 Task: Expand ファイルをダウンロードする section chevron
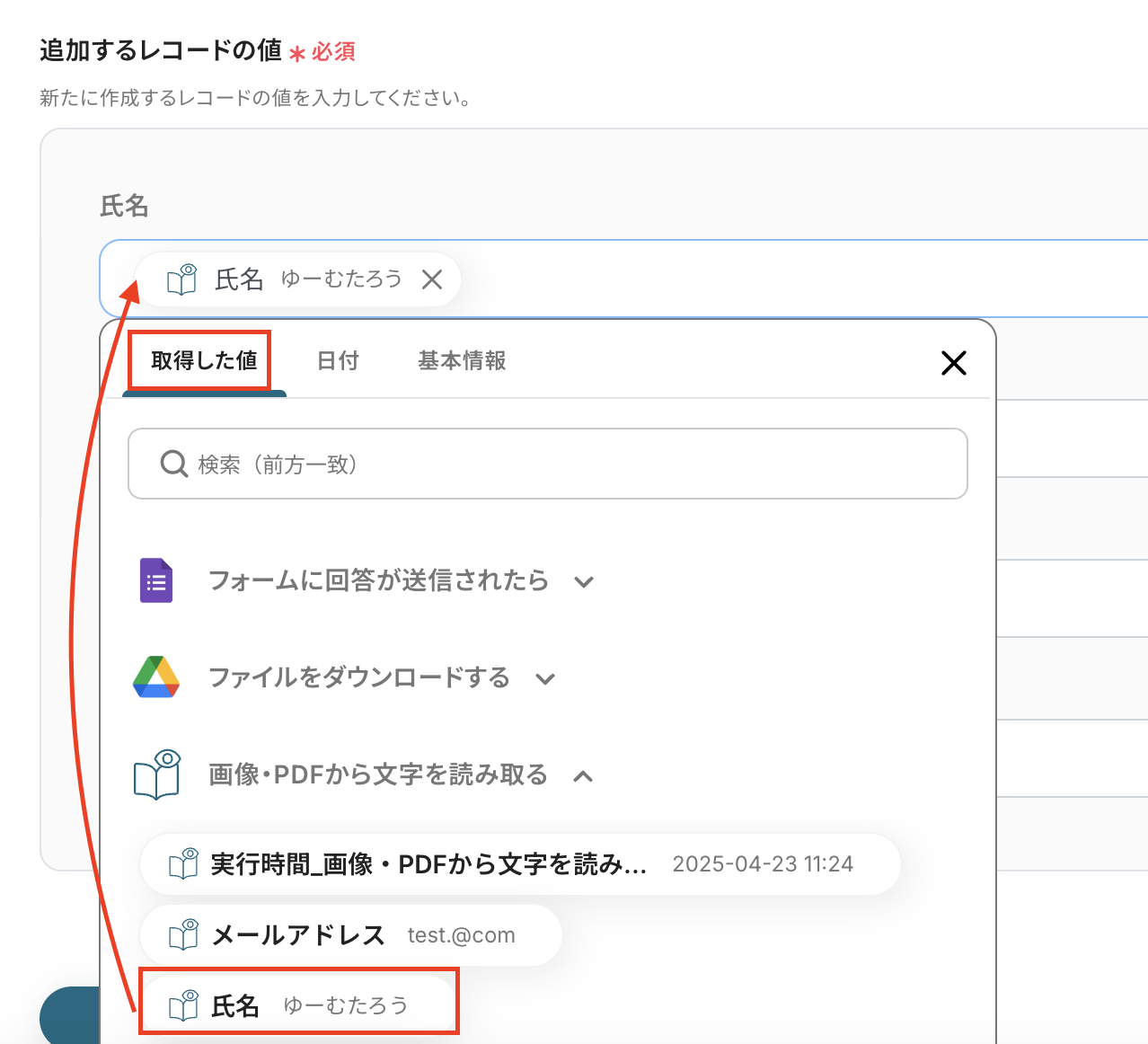click(x=545, y=679)
